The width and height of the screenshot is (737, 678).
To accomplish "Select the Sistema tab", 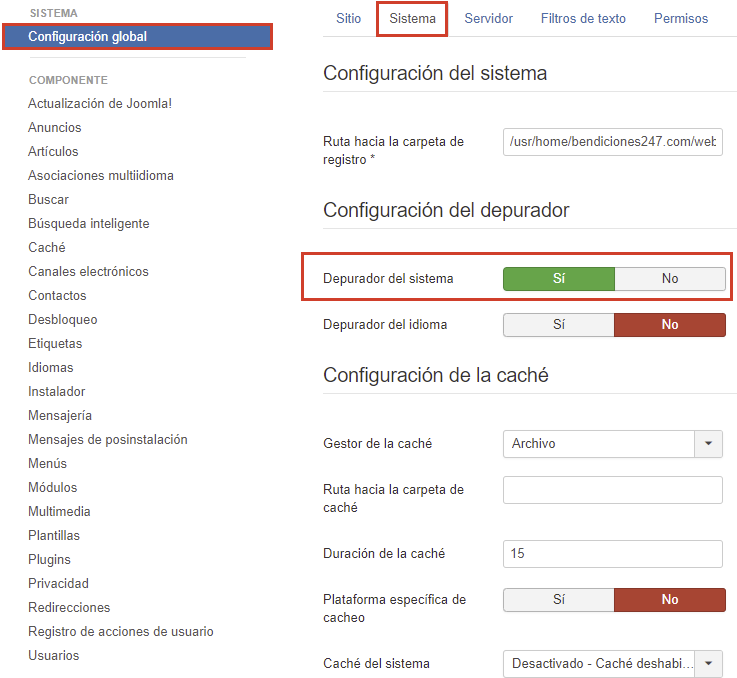I will pos(412,19).
